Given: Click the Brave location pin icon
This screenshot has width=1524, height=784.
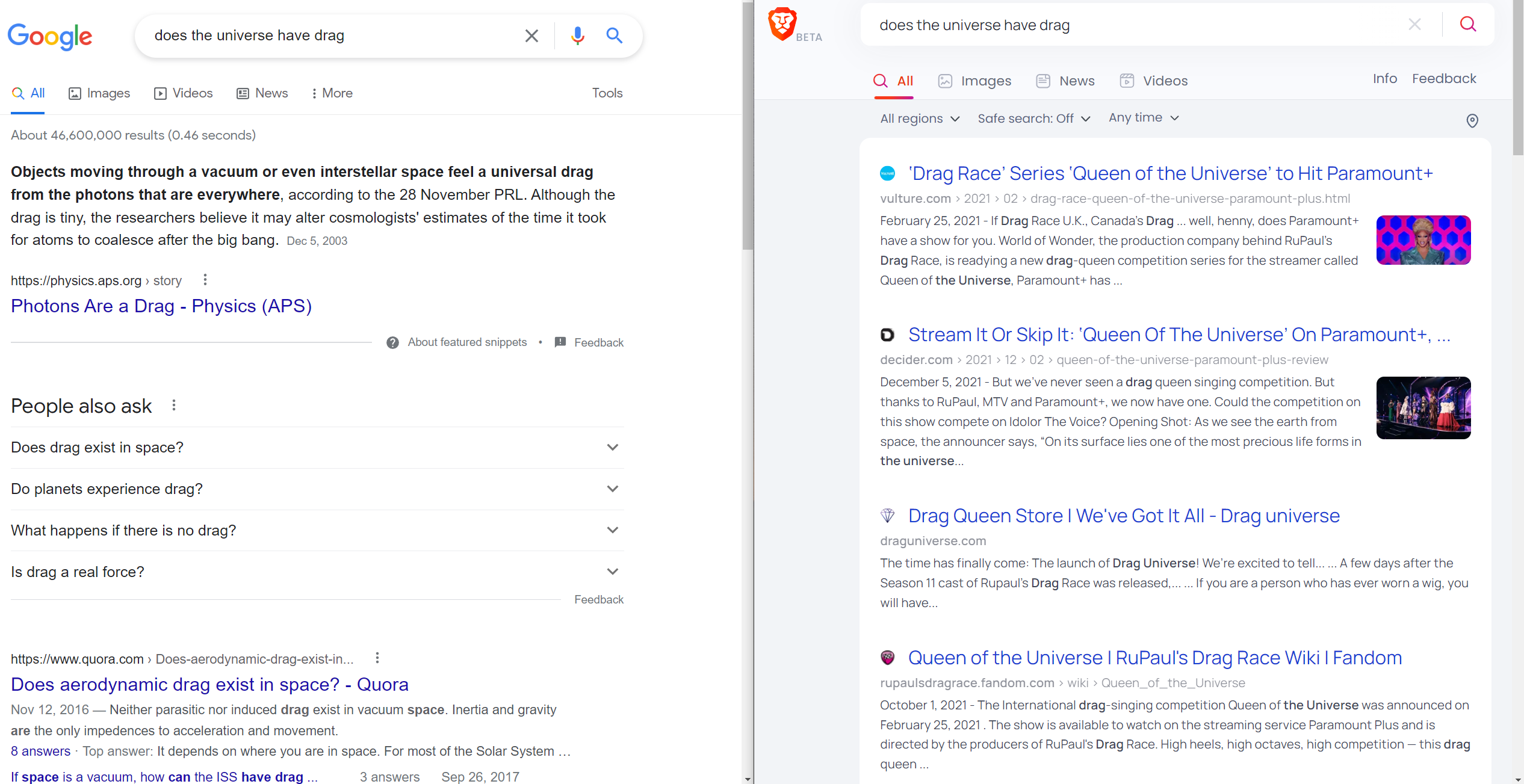Looking at the screenshot, I should click(1472, 121).
